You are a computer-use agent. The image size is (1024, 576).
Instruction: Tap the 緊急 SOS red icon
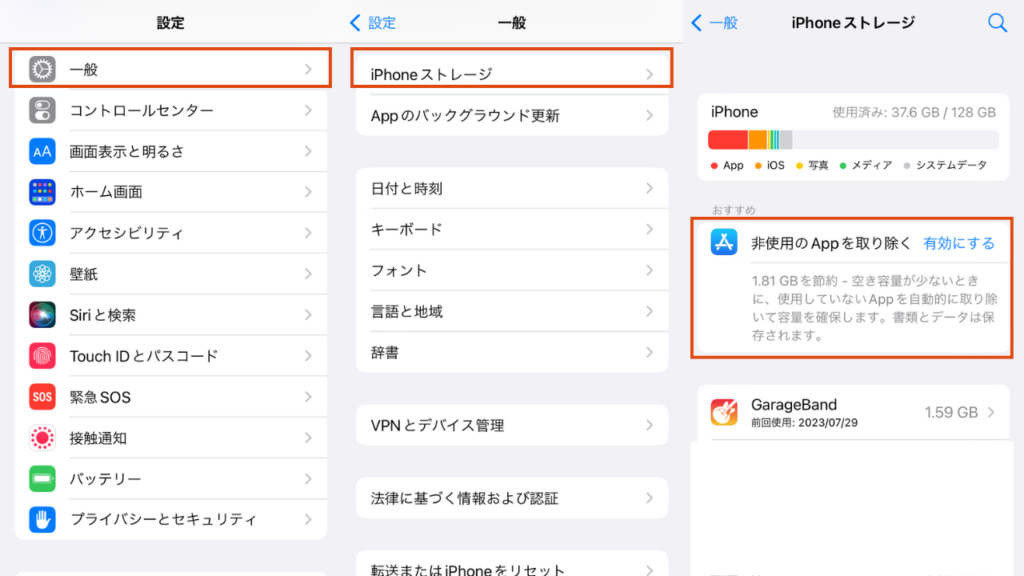[x=42, y=397]
